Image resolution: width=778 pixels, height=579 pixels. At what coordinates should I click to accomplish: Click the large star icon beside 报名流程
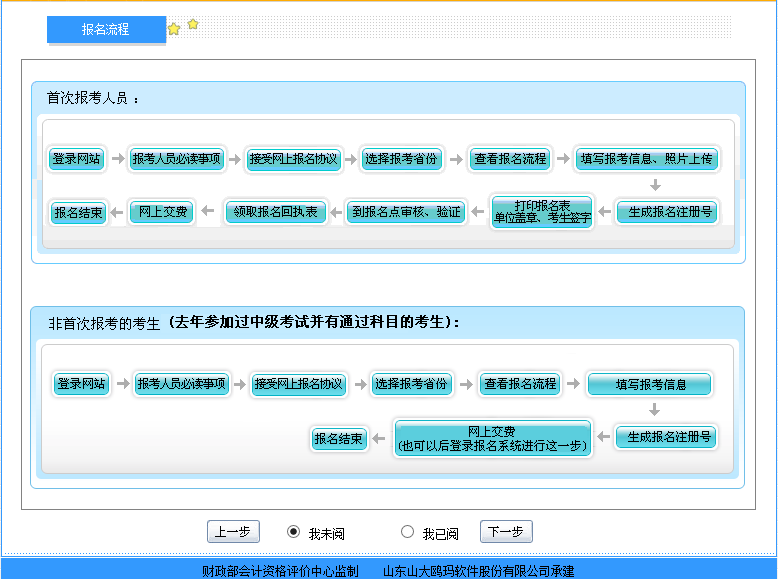pyautogui.click(x=174, y=30)
